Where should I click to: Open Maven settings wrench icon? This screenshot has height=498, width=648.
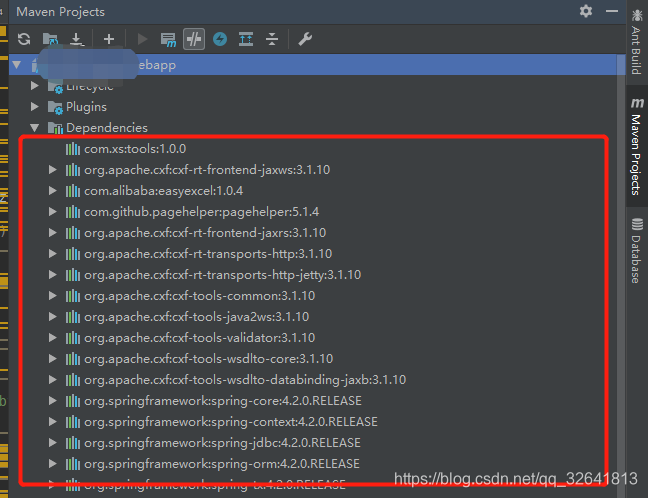305,39
